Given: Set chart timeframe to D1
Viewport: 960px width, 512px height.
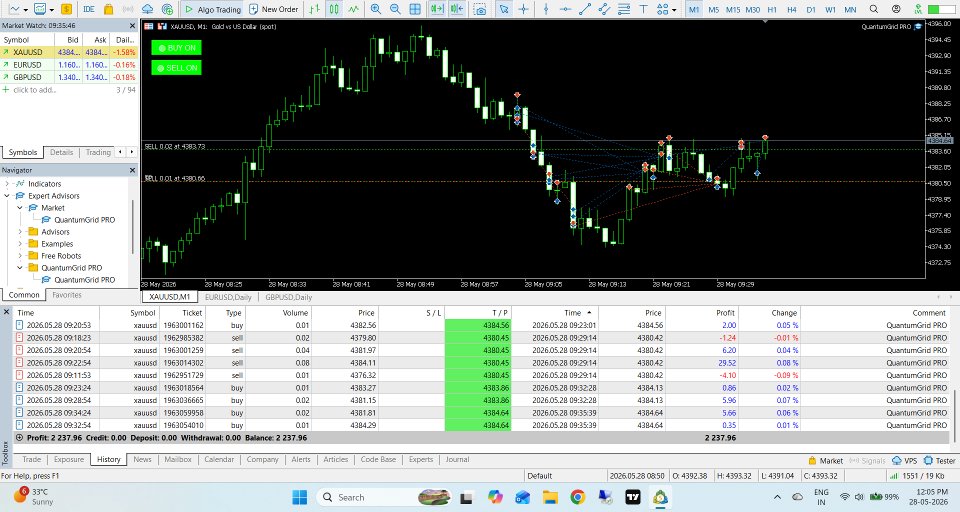Looking at the screenshot, I should coord(811,9).
